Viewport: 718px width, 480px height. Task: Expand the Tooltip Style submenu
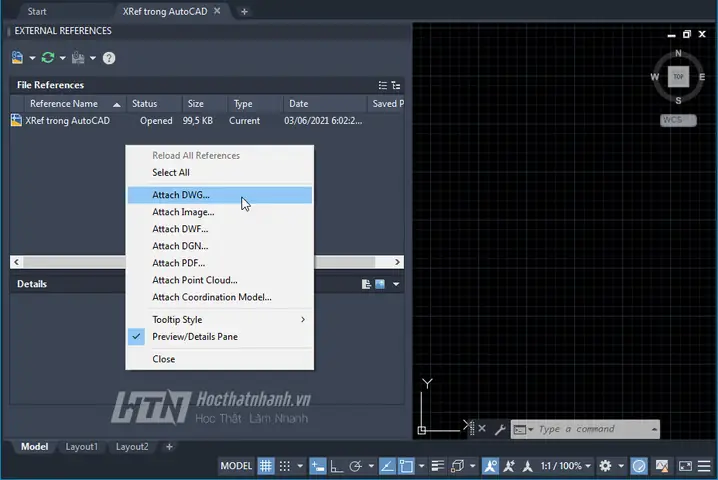pos(220,320)
